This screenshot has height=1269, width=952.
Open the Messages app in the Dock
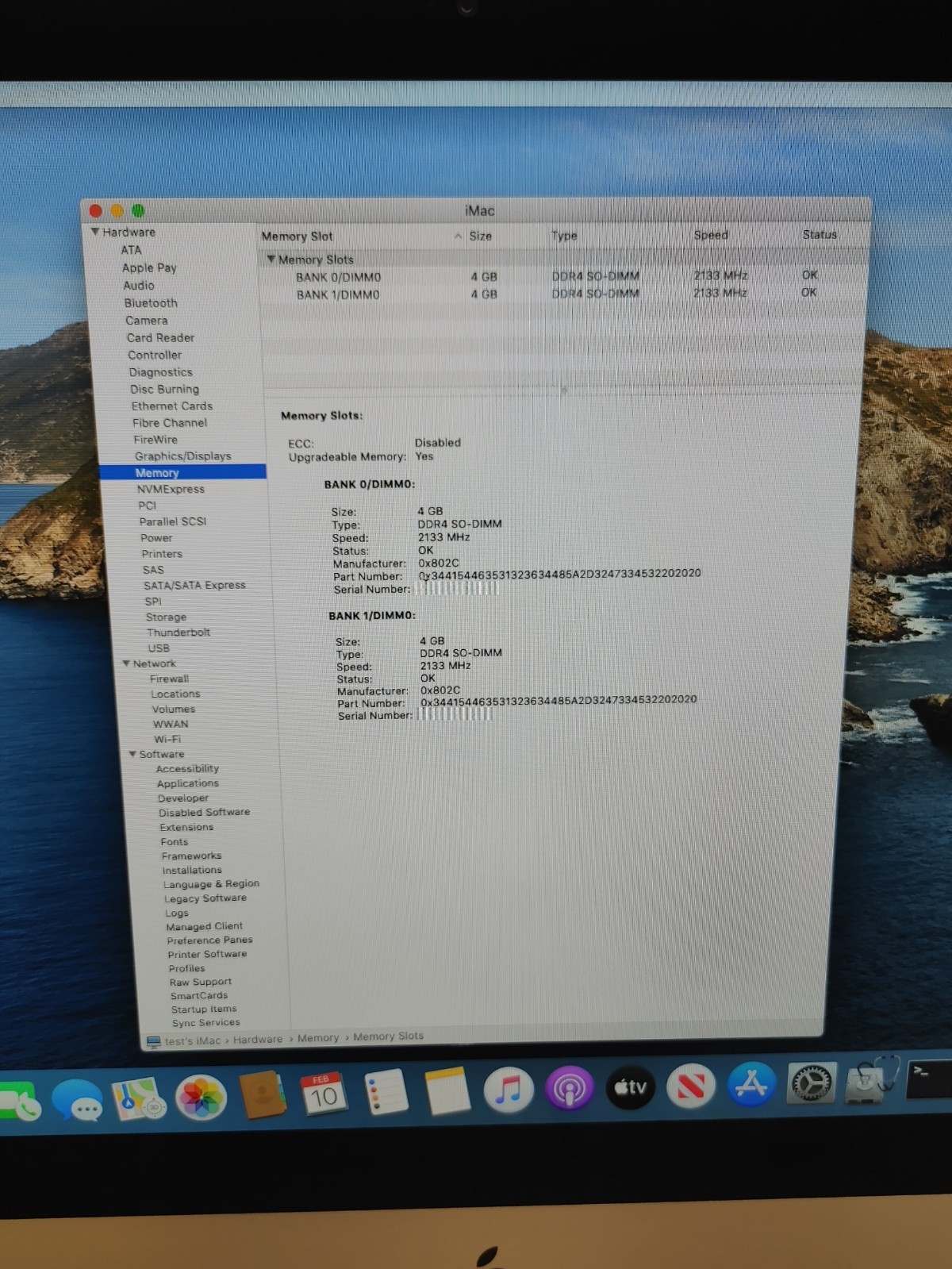tap(77, 1100)
